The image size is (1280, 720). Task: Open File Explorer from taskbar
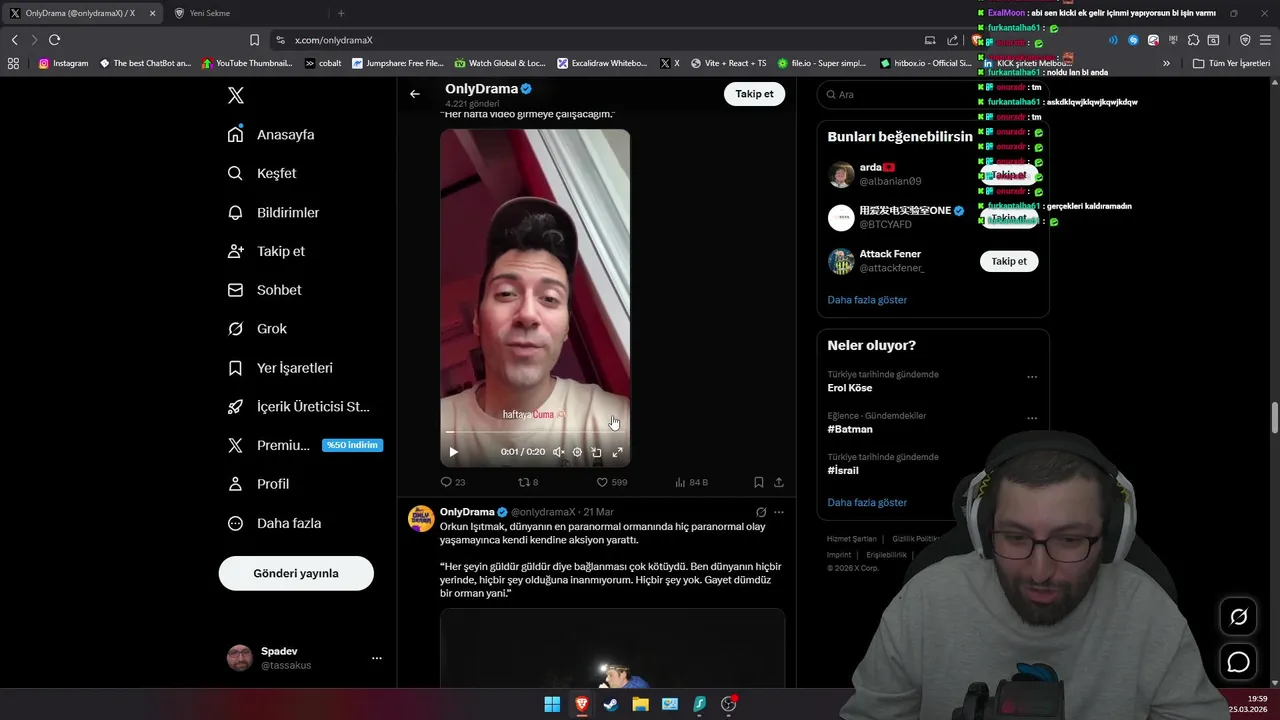click(640, 704)
